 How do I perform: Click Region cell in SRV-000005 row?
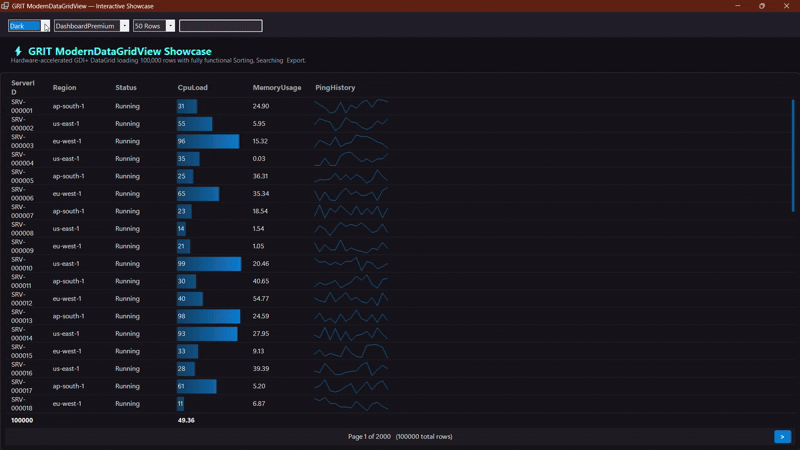(68, 176)
